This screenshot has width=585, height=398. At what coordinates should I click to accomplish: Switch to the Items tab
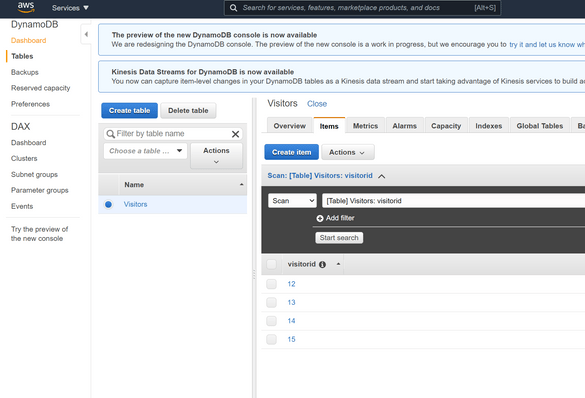click(329, 126)
